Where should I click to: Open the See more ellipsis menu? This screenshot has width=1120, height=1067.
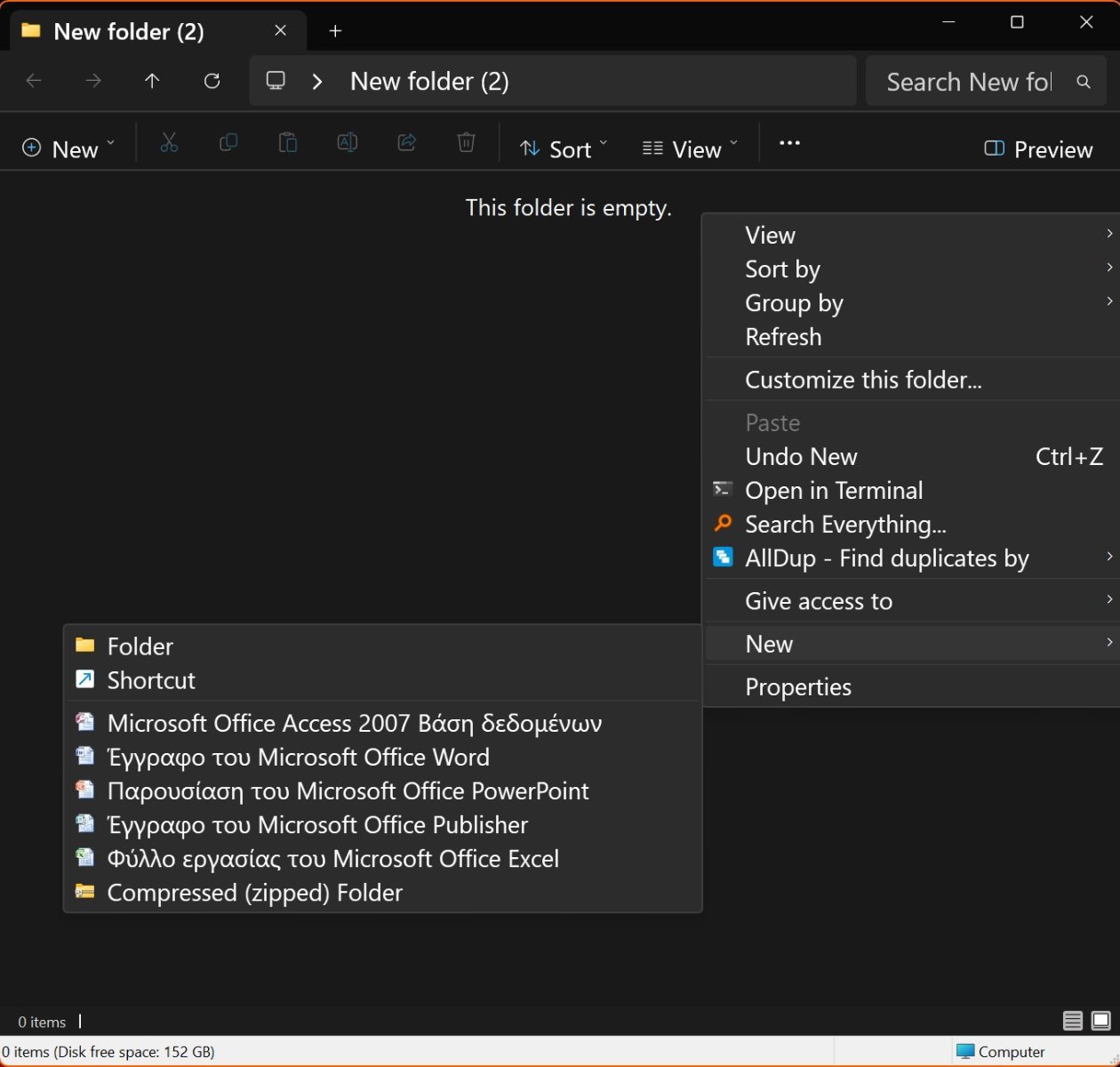[789, 142]
